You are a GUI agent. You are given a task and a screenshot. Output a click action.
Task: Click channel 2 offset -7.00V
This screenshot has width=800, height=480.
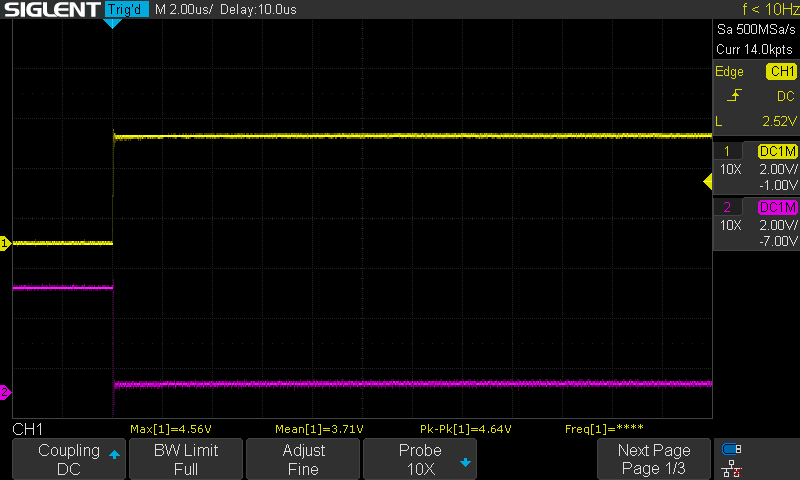pyautogui.click(x=778, y=241)
